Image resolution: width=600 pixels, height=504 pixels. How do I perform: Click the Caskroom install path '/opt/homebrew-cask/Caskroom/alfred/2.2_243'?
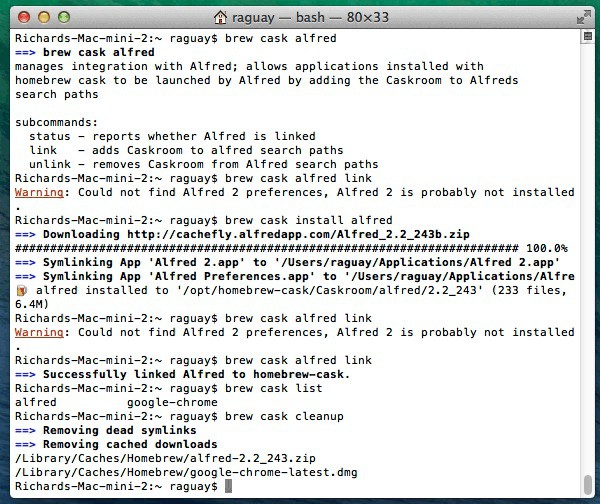point(329,290)
